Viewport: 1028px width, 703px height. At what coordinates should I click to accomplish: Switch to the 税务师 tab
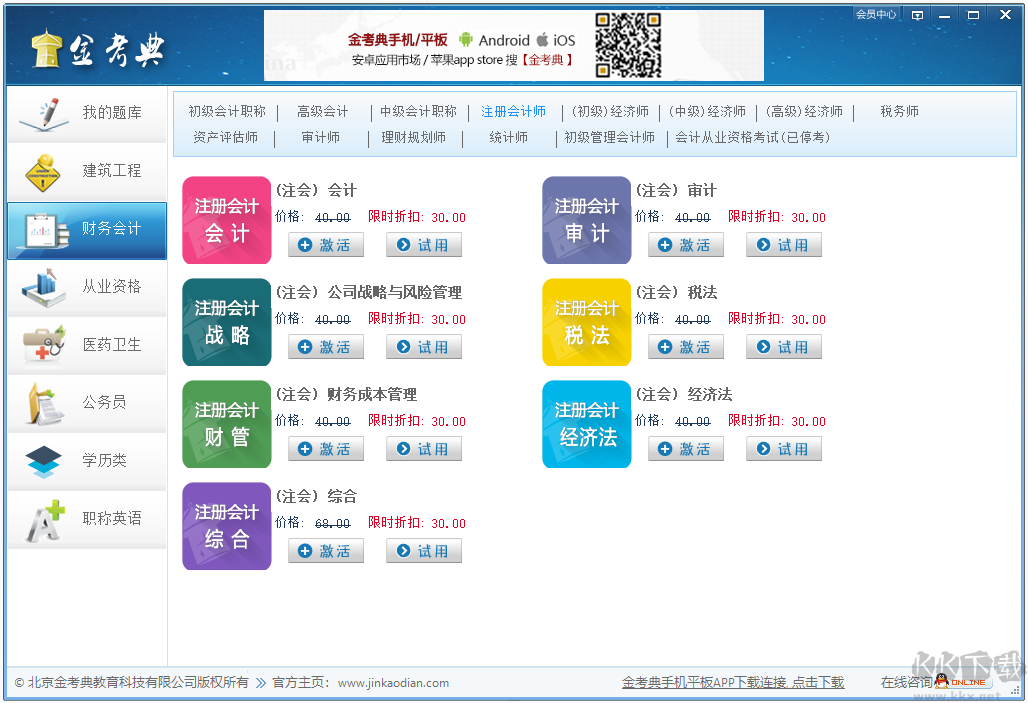tap(897, 111)
